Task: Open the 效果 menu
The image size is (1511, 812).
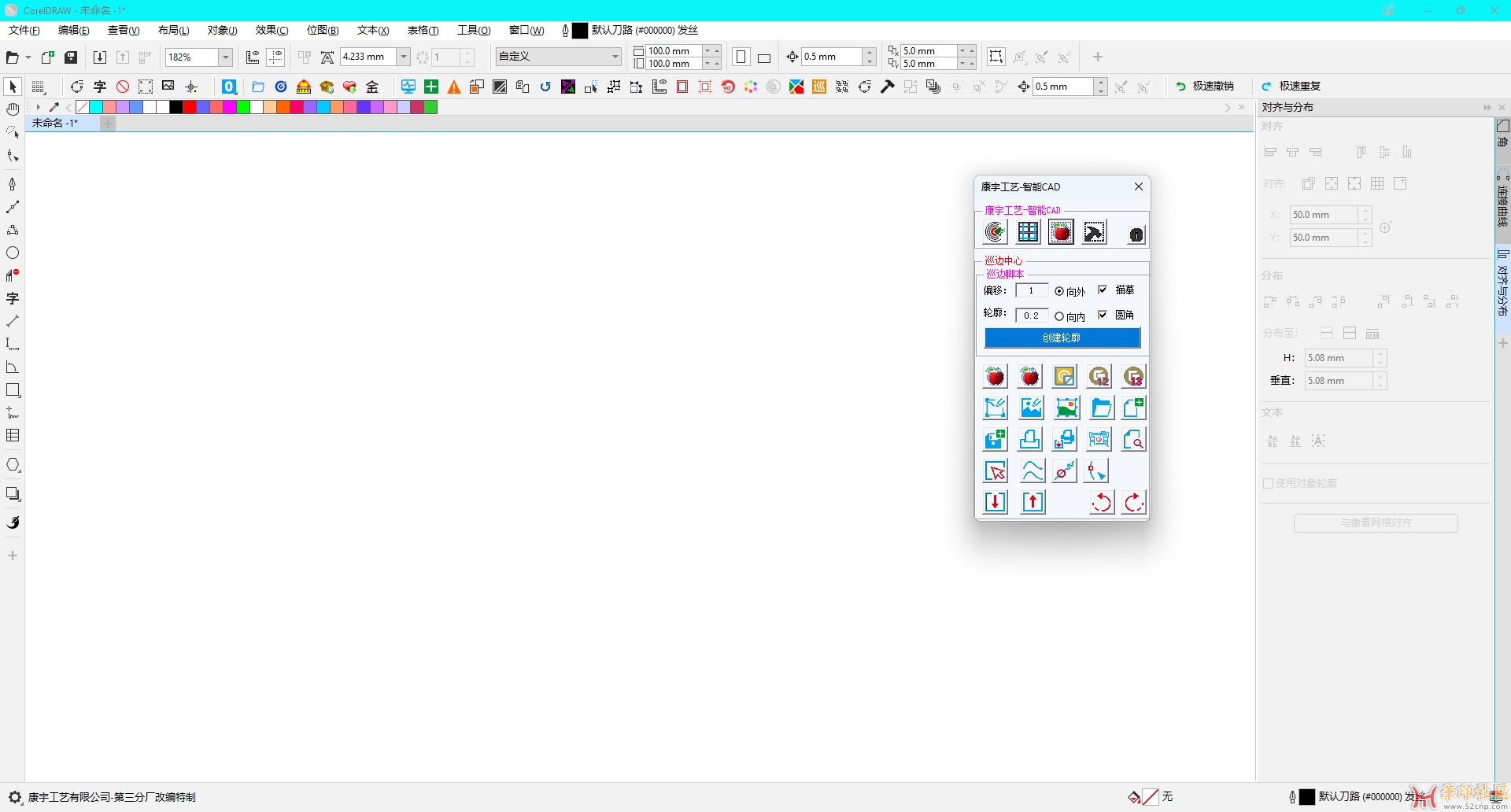Action: [x=272, y=30]
